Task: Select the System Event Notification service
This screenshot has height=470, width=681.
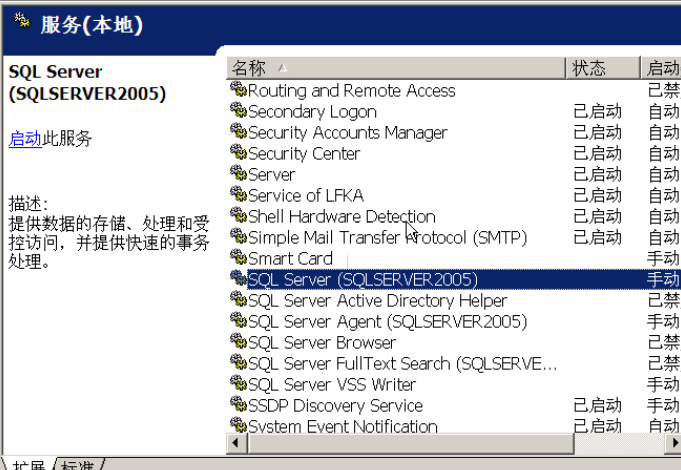Action: pyautogui.click(x=343, y=426)
